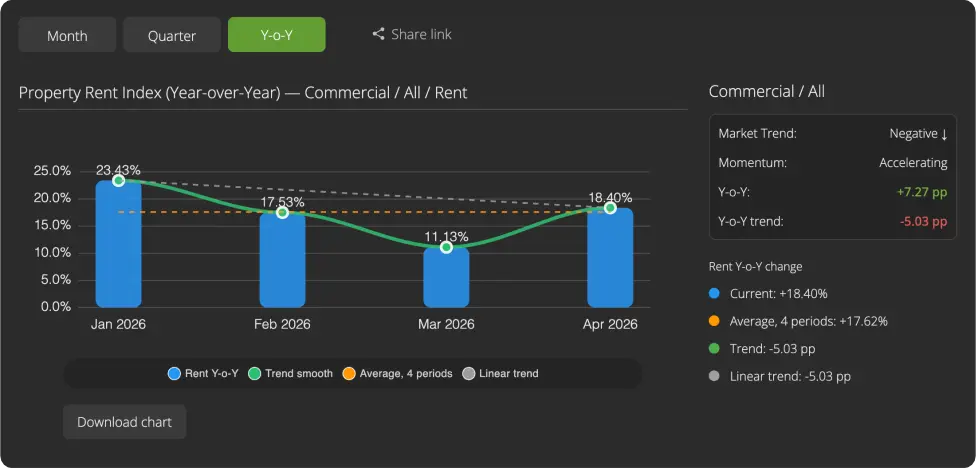Screen dimensions: 976x468
Task: Click the Mar 2026 bar
Action: (446, 278)
